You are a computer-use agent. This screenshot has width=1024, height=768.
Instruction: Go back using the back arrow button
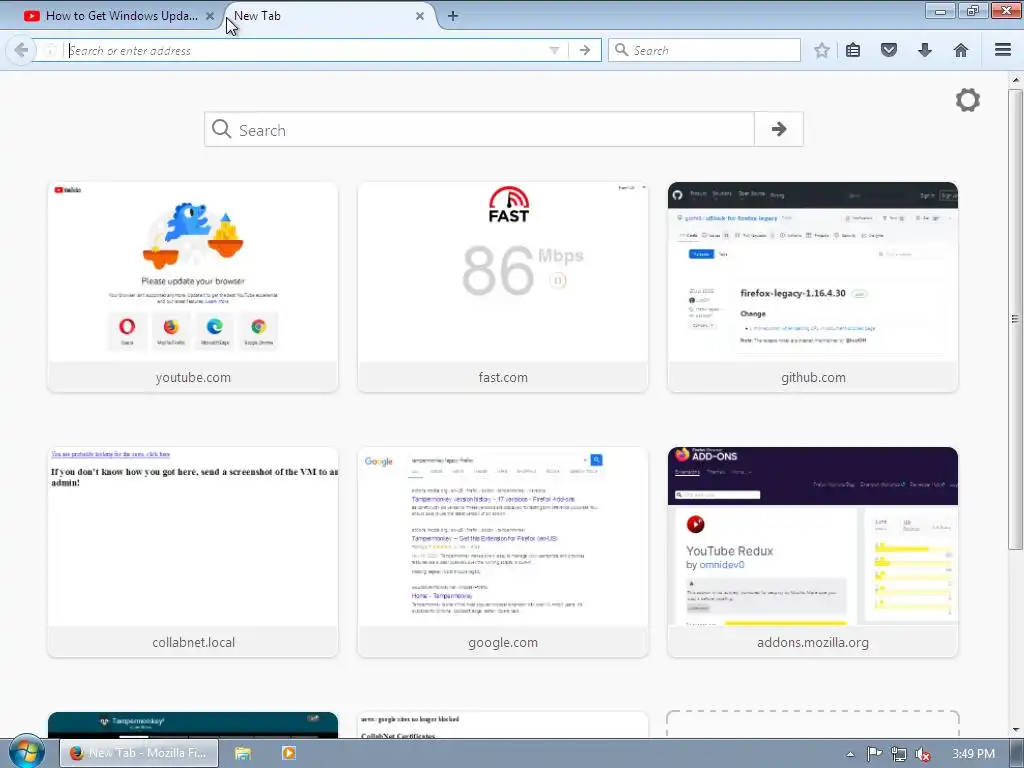coord(21,50)
